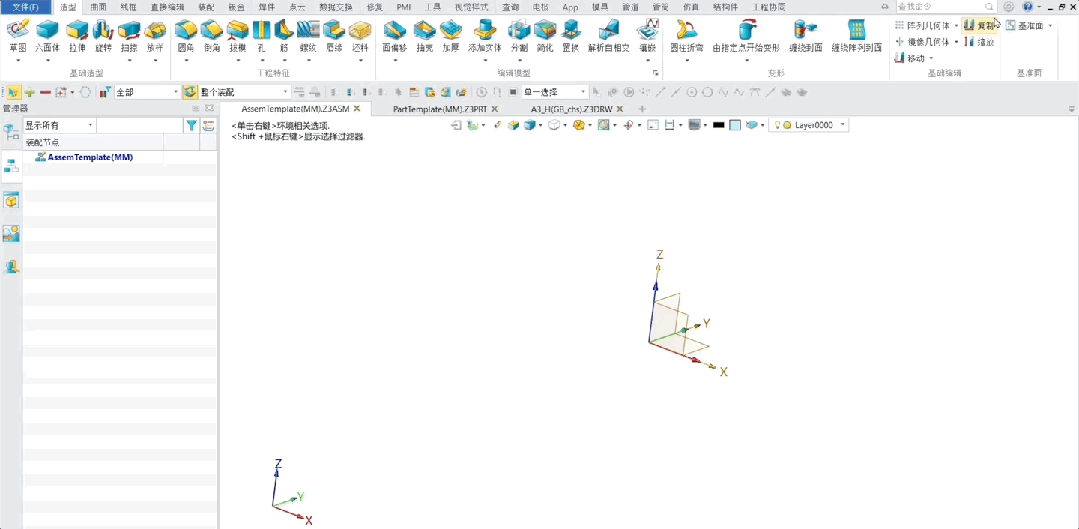Toggle the light bulb layer visibility
Screen dimensions: 1079x529
pyautogui.click(x=776, y=125)
